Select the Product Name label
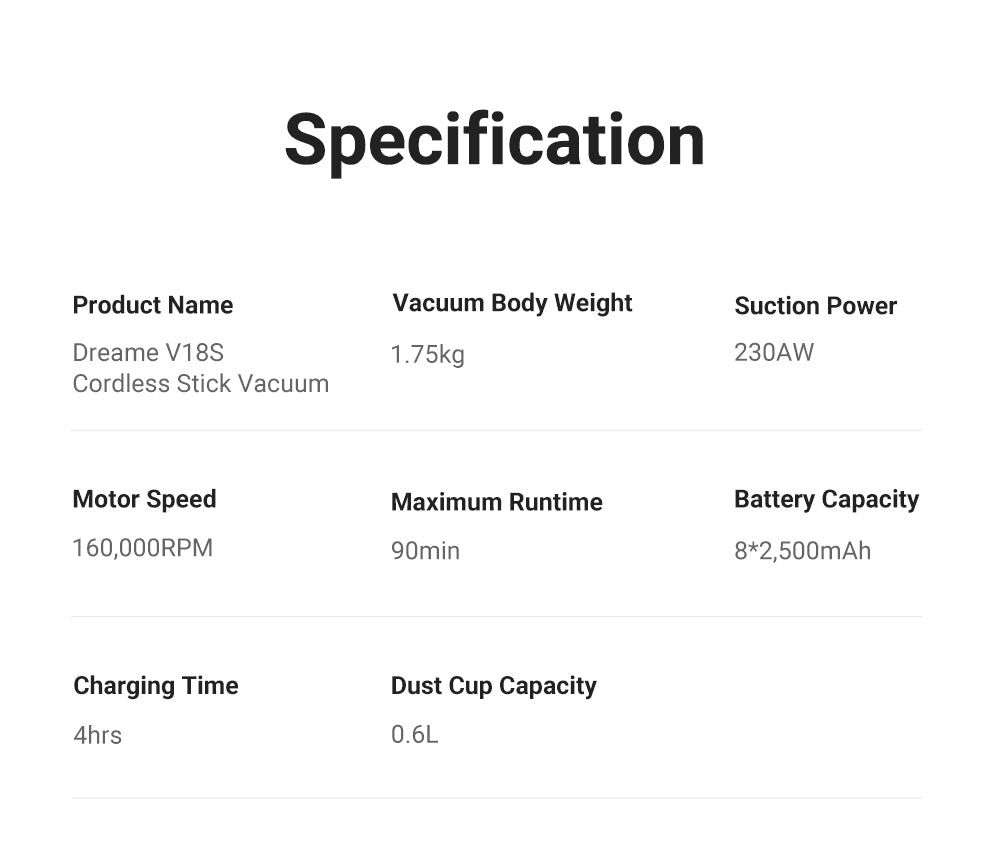The width and height of the screenshot is (1000, 867). (x=153, y=305)
